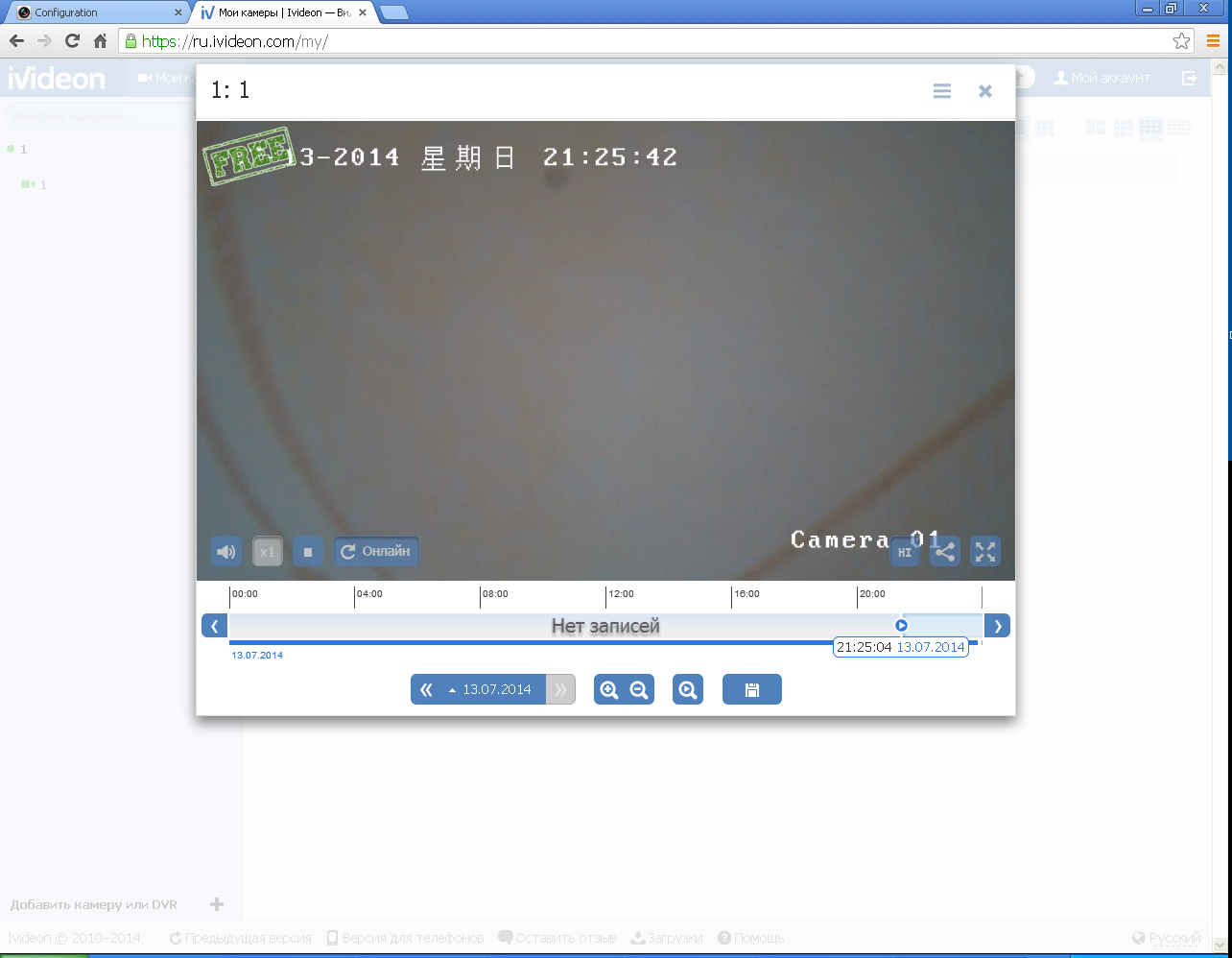Viewport: 1232px width, 958px height.
Task: Toggle HI video quality
Action: click(x=905, y=552)
